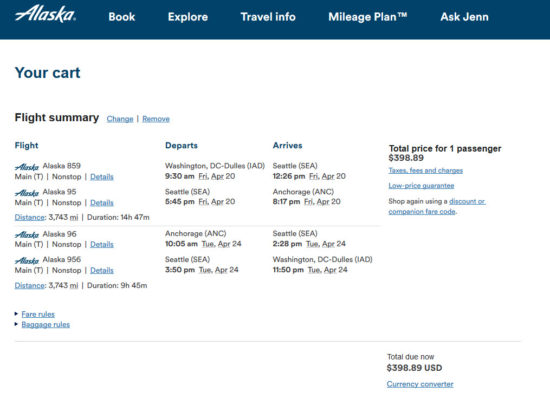Screen dimensions: 550x393
Task: Open the Mileage Plan menu
Action: [368, 17]
